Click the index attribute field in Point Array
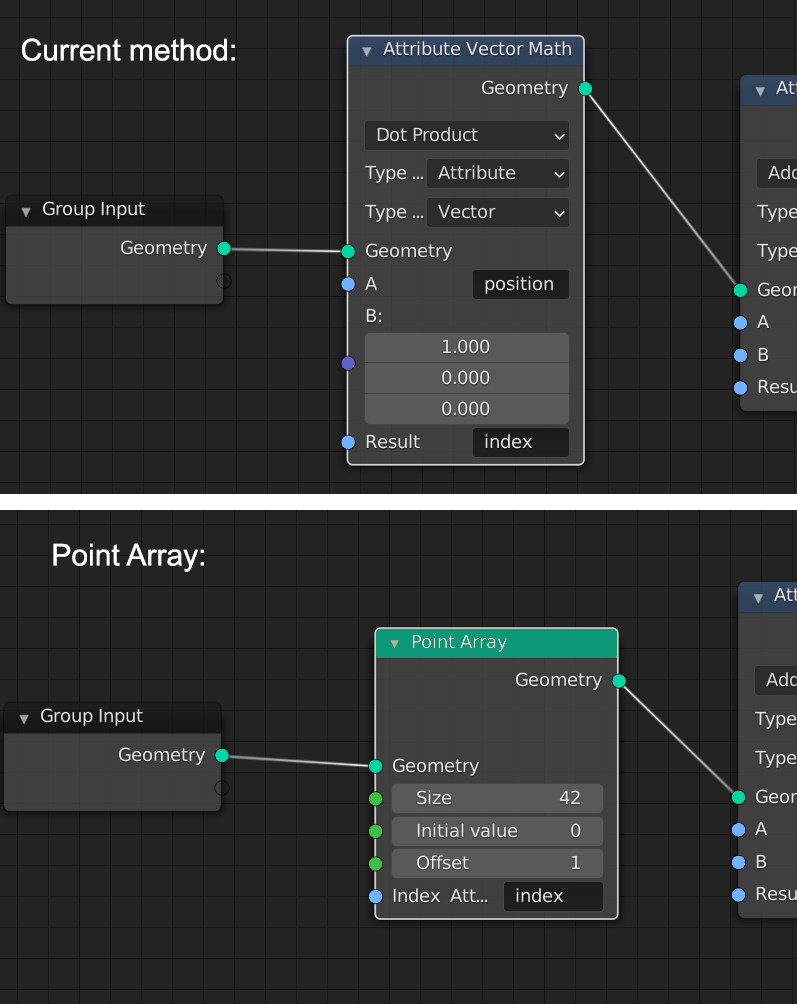The width and height of the screenshot is (797, 1004). (x=553, y=896)
